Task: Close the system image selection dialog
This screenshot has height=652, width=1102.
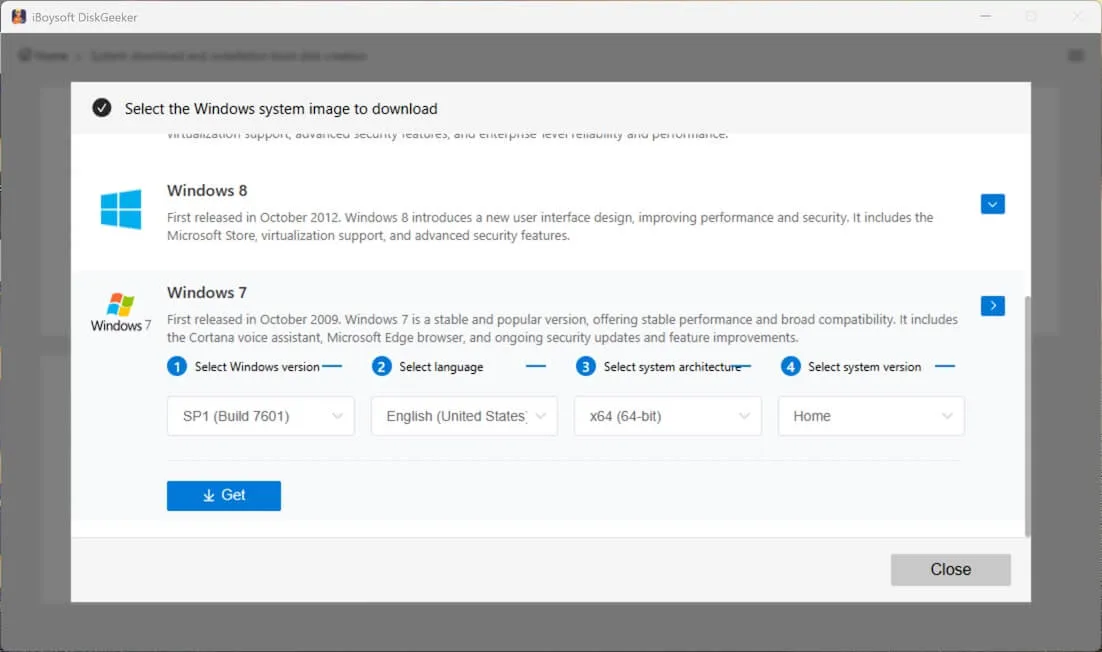Action: (x=950, y=569)
